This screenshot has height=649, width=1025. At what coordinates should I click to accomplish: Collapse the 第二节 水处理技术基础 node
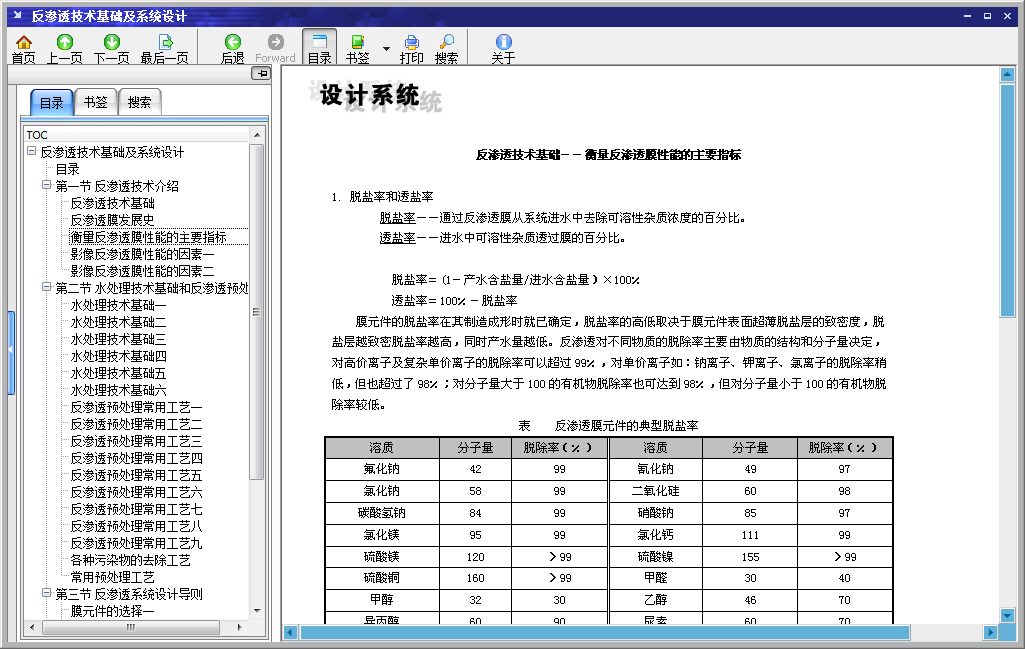46,287
